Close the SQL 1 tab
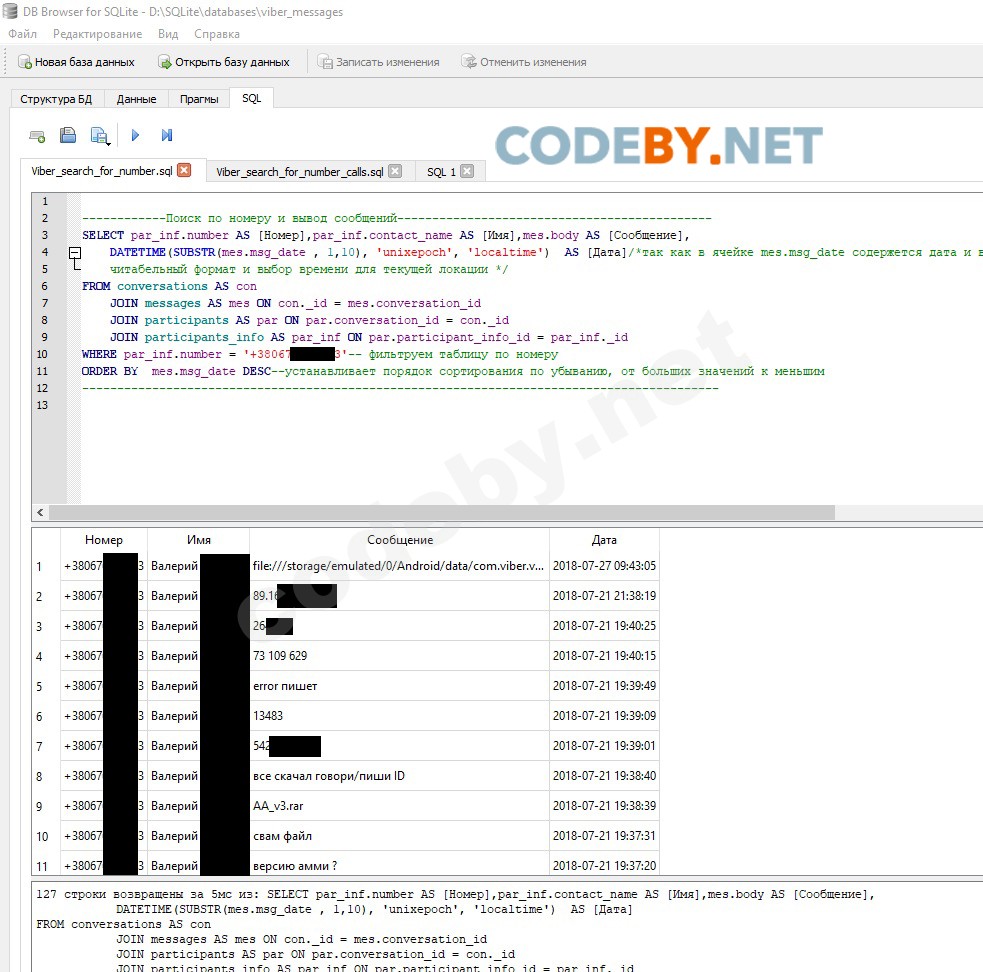Image resolution: width=983 pixels, height=972 pixels. [467, 172]
